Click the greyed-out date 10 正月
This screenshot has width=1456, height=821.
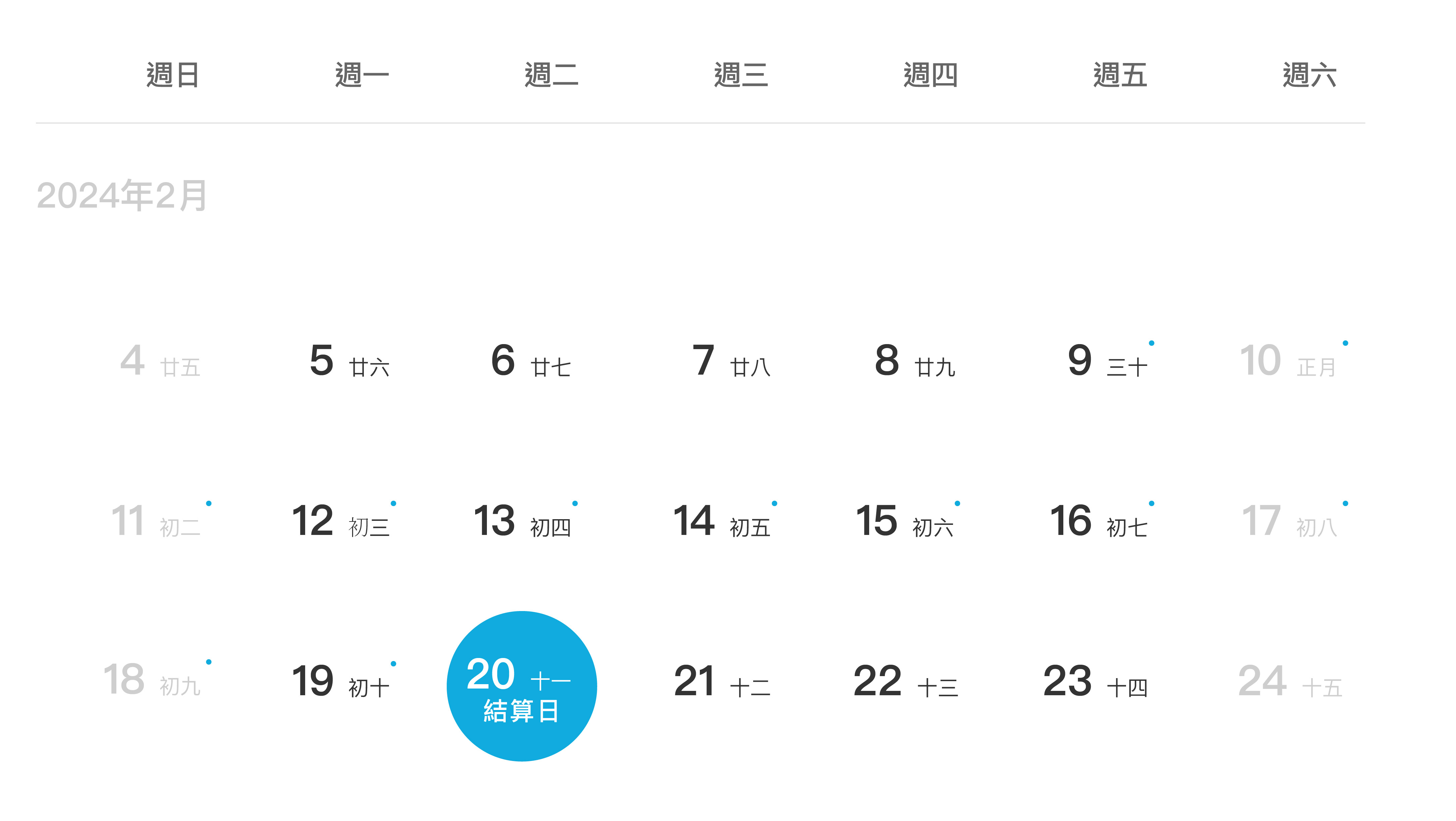point(1288,361)
